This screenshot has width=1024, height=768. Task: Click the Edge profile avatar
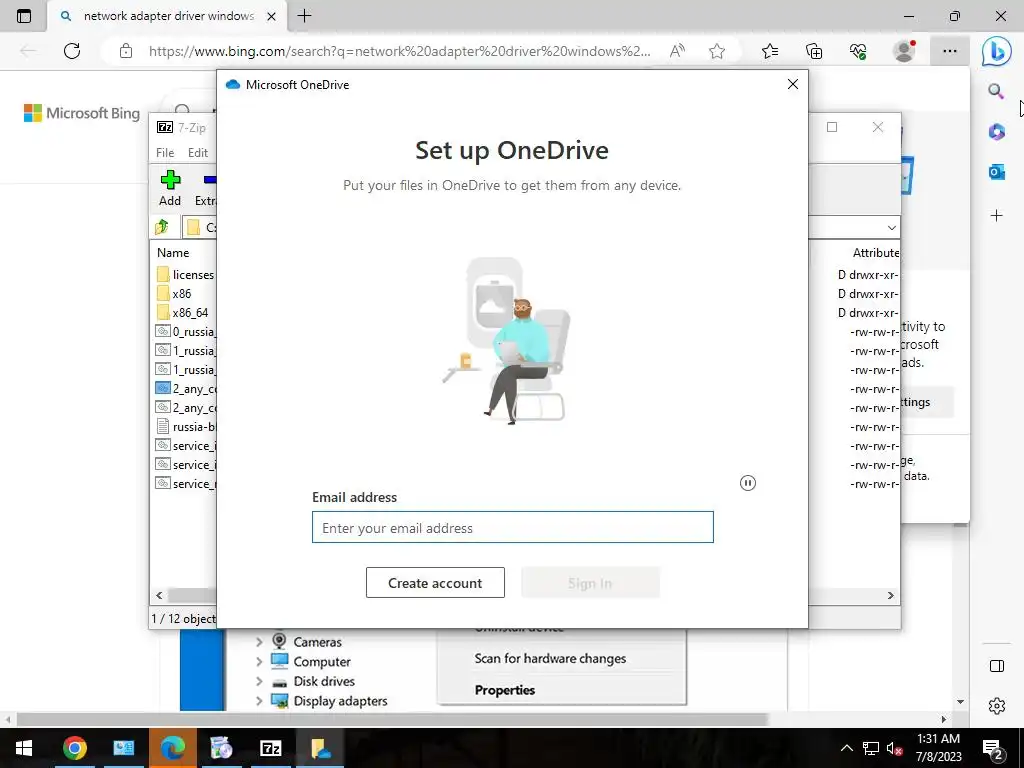(904, 51)
